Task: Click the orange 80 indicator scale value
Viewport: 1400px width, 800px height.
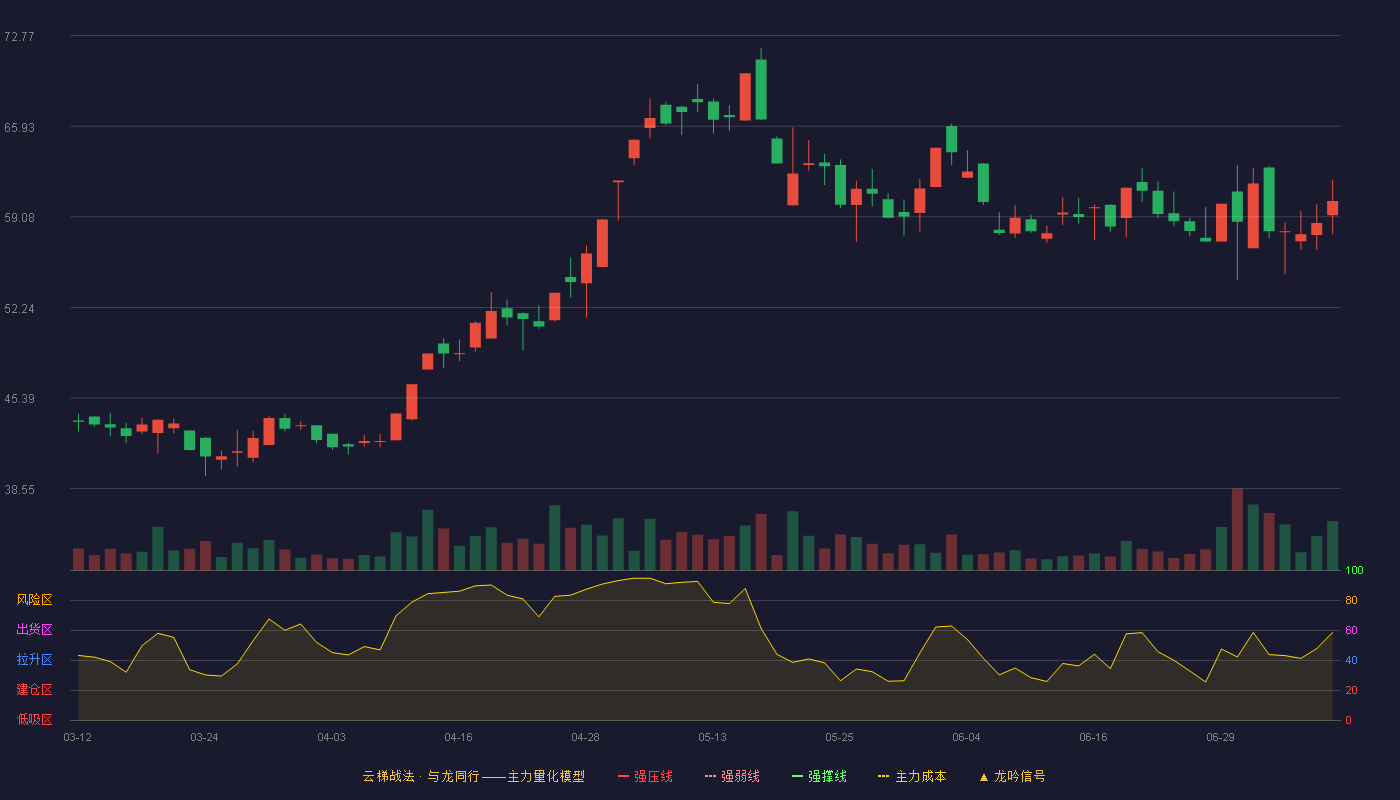Action: click(1351, 600)
